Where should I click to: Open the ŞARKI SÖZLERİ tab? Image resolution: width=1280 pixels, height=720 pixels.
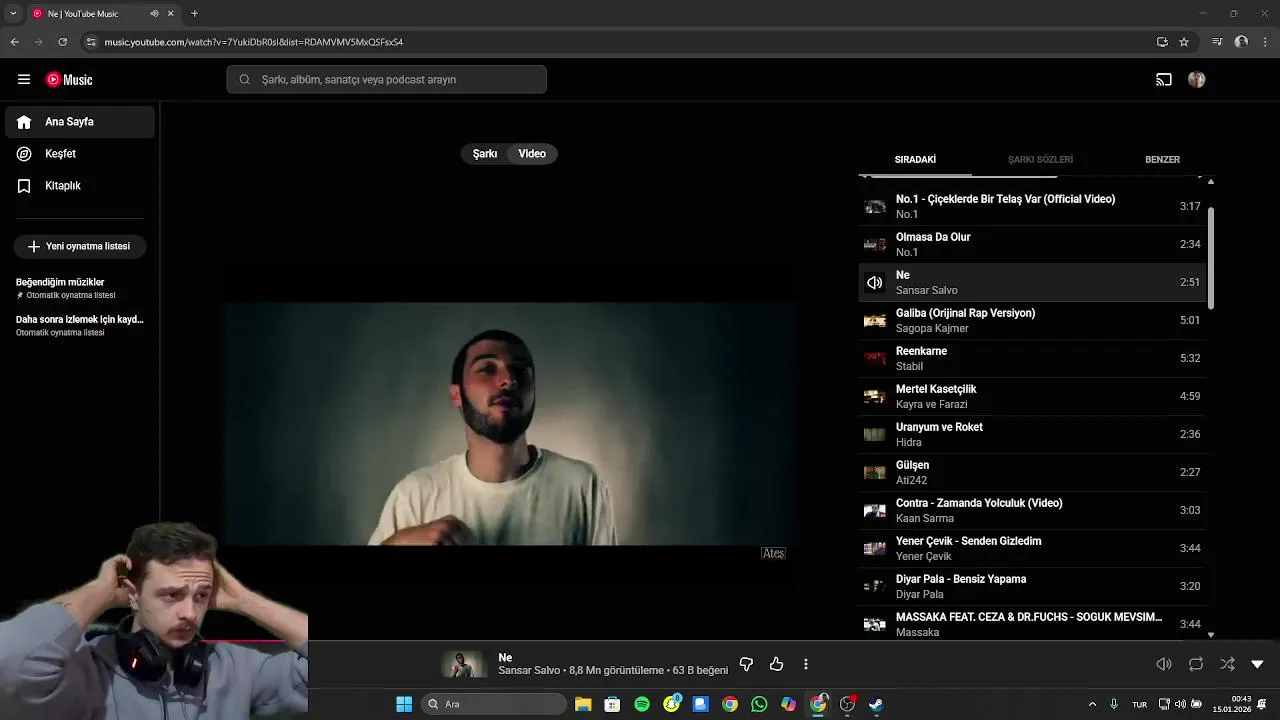pos(1040,160)
